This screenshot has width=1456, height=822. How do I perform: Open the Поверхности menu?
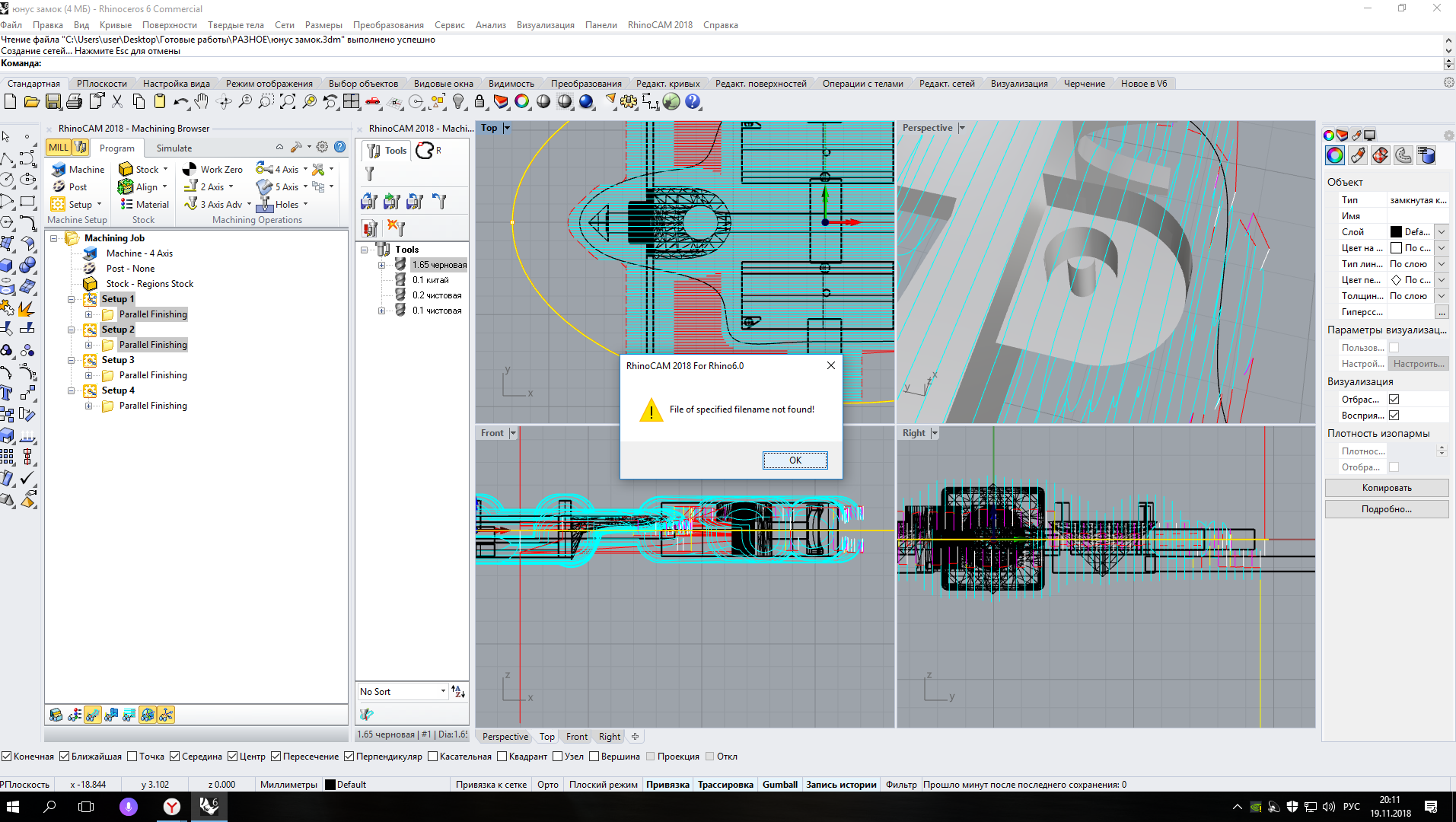coord(169,25)
